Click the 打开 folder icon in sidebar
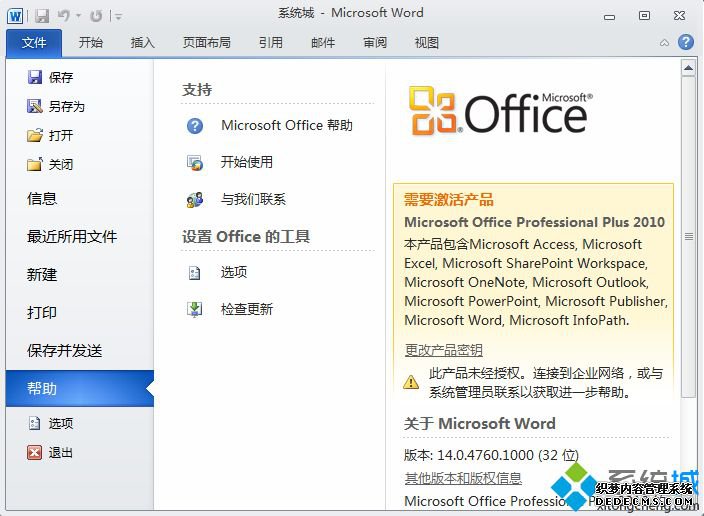 pyautogui.click(x=35, y=135)
